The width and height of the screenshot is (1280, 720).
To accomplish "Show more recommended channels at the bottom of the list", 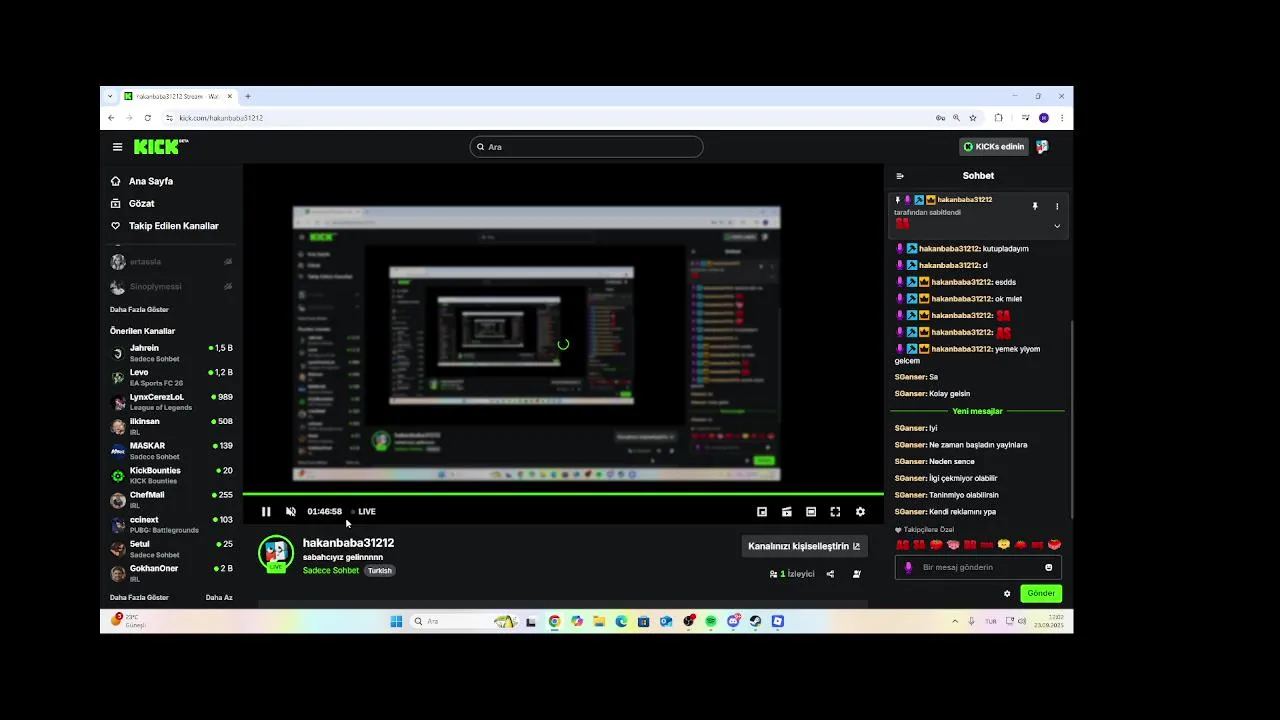I will pos(139,598).
